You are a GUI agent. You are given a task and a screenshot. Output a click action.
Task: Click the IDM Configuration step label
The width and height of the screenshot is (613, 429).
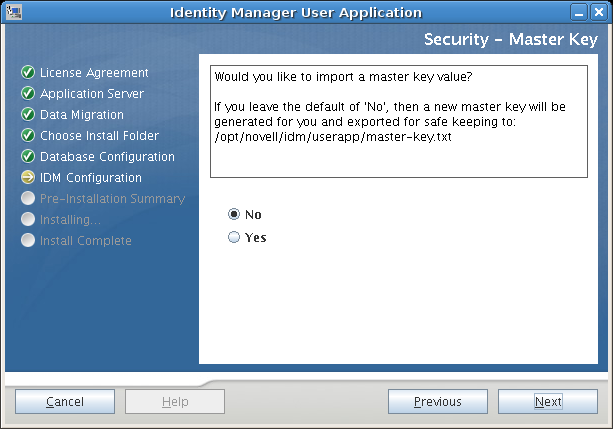coord(90,178)
